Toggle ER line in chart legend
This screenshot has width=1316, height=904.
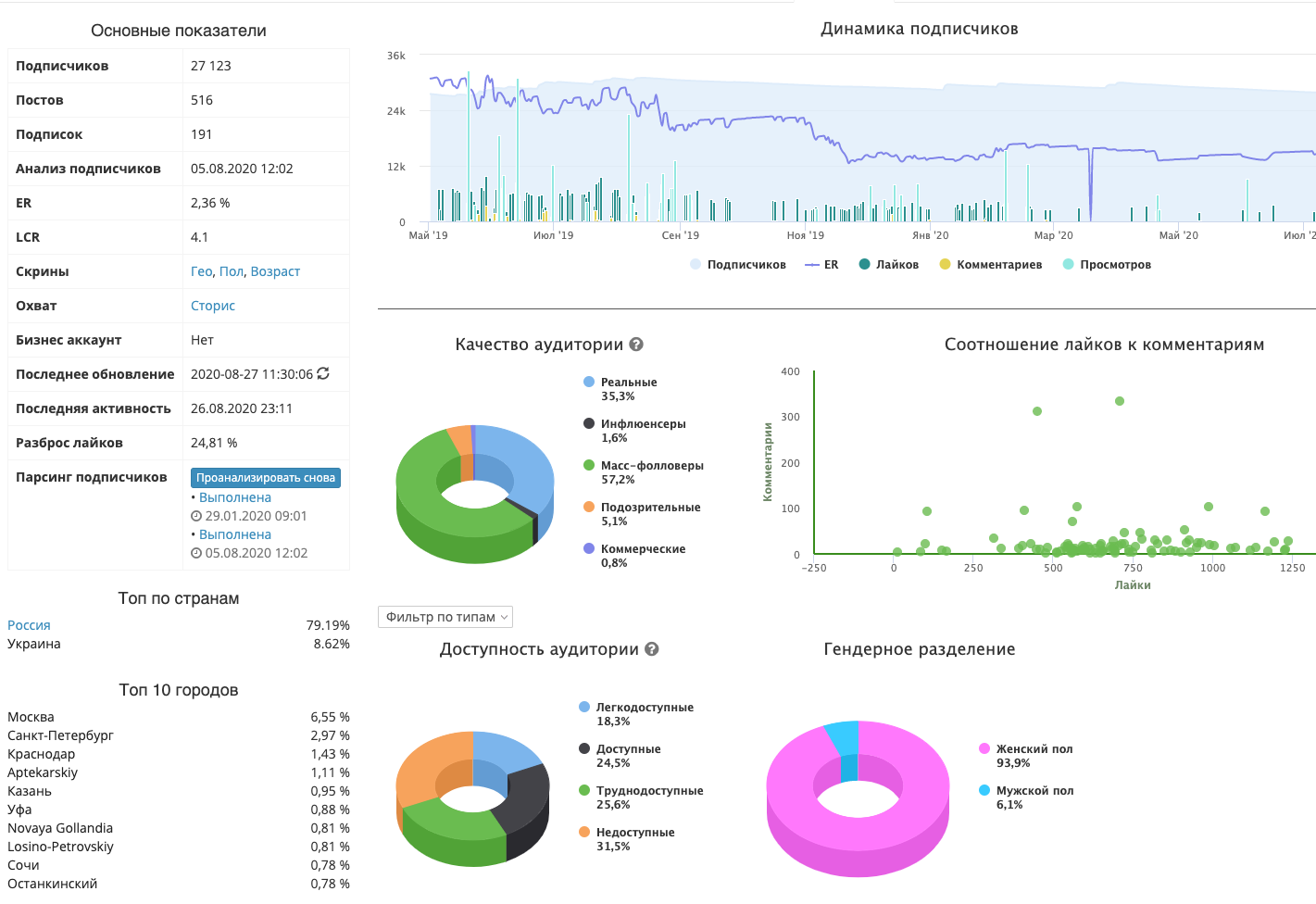point(821,265)
